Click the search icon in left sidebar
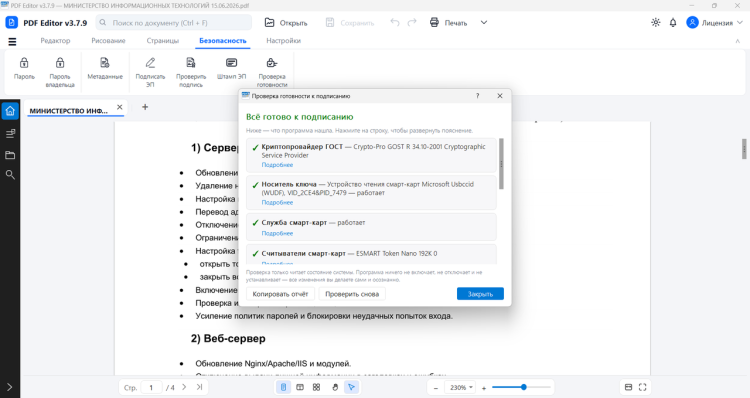 point(10,175)
